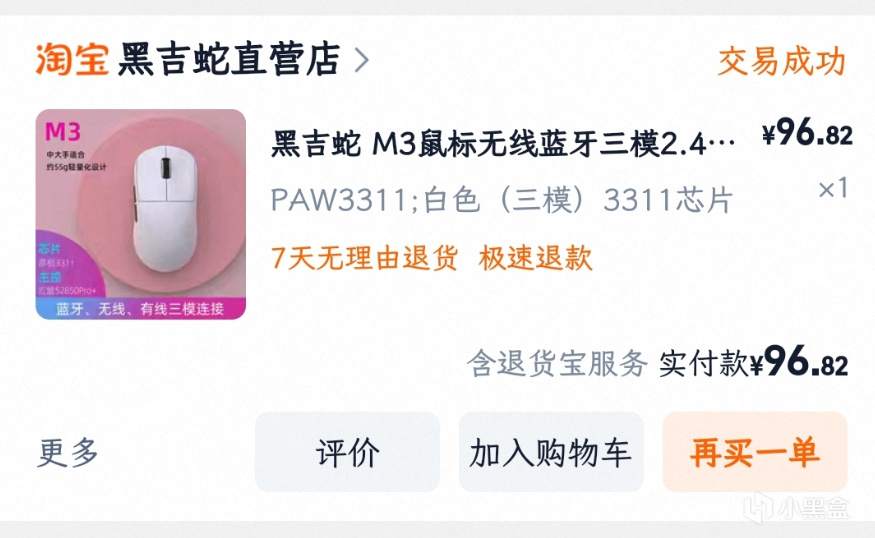Open the 含退货宝服务 info
Viewport: 875px width, 538px height.
click(x=557, y=363)
